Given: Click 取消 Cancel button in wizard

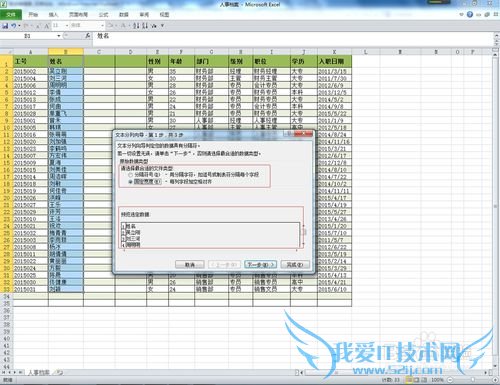Looking at the screenshot, I should [x=190, y=265].
